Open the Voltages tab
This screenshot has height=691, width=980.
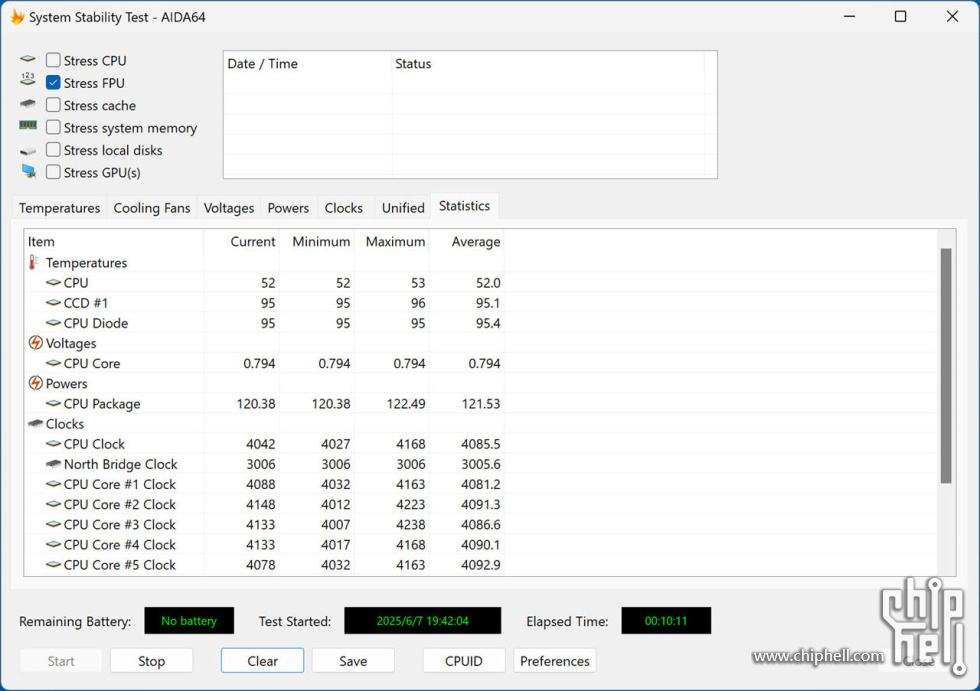coord(229,207)
